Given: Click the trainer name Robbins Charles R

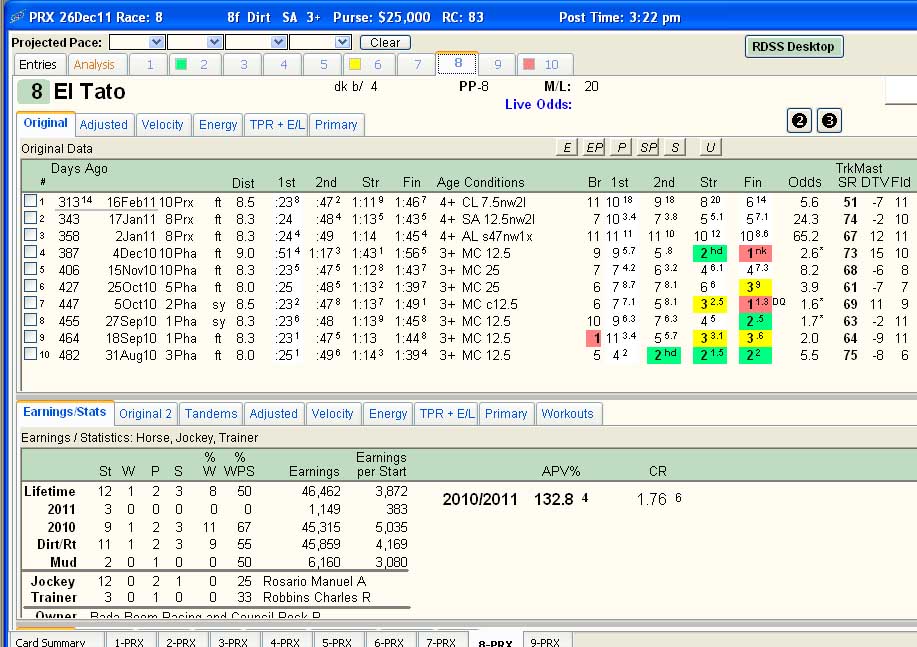Looking at the screenshot, I should 317,597.
